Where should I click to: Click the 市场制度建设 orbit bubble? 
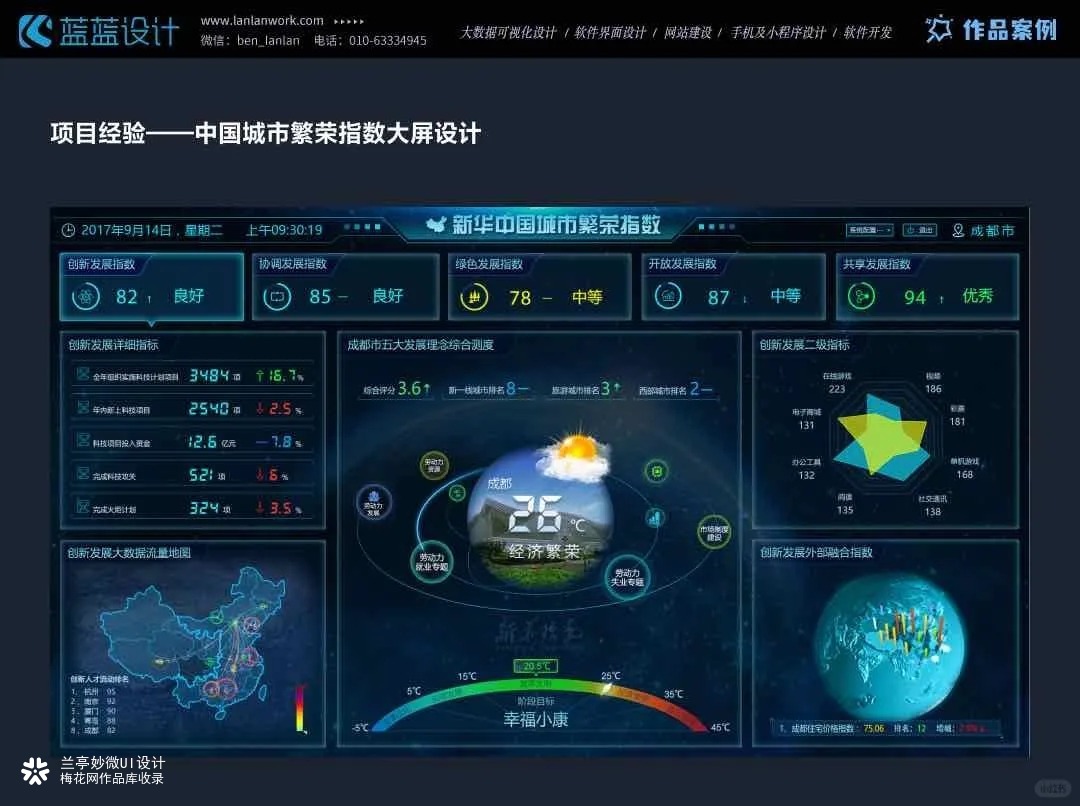click(714, 533)
